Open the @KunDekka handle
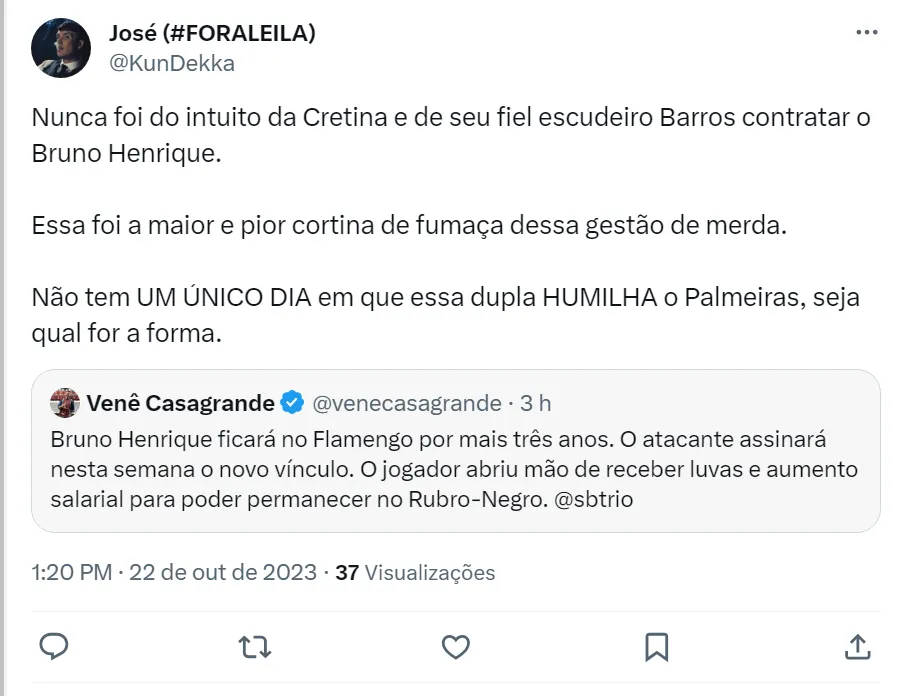 170,63
